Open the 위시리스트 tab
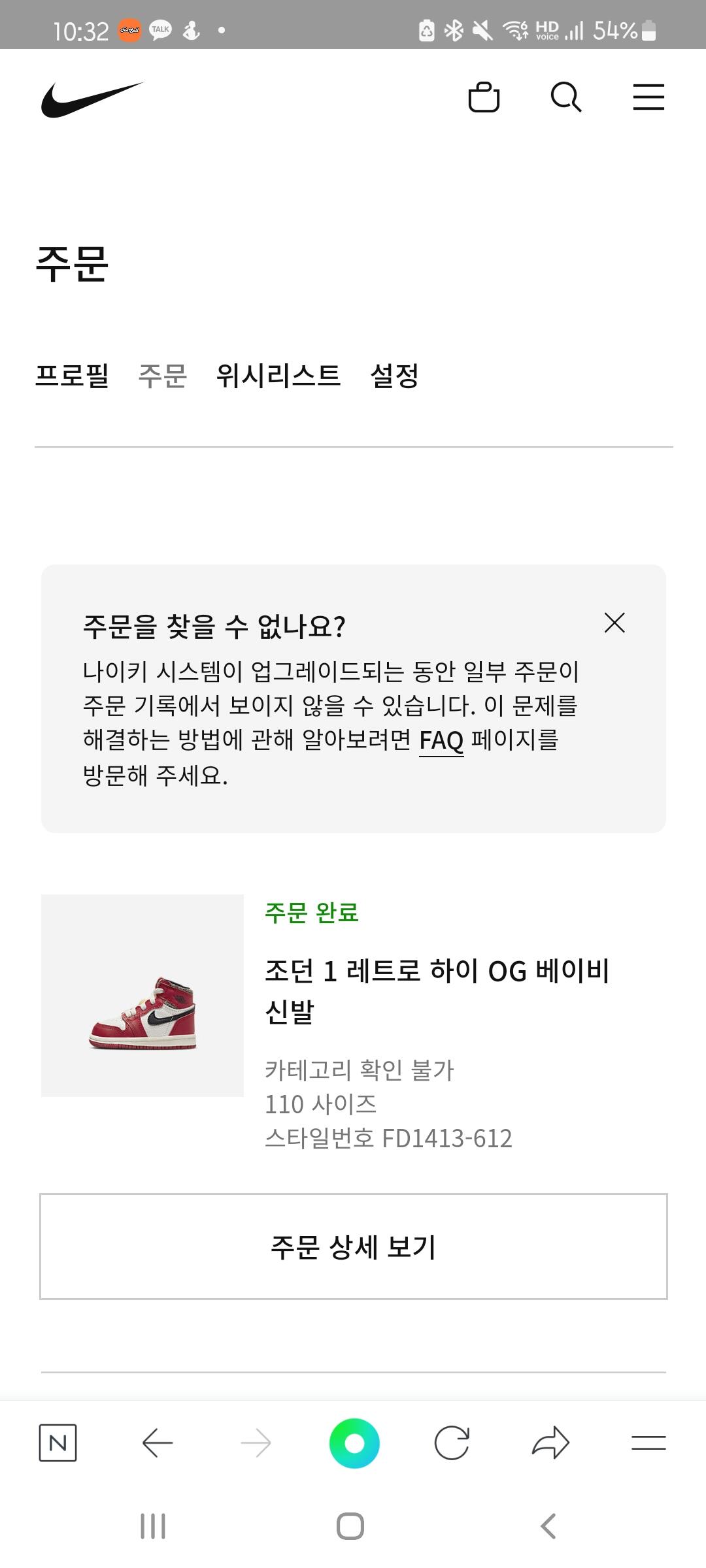706x1568 pixels. 278,376
